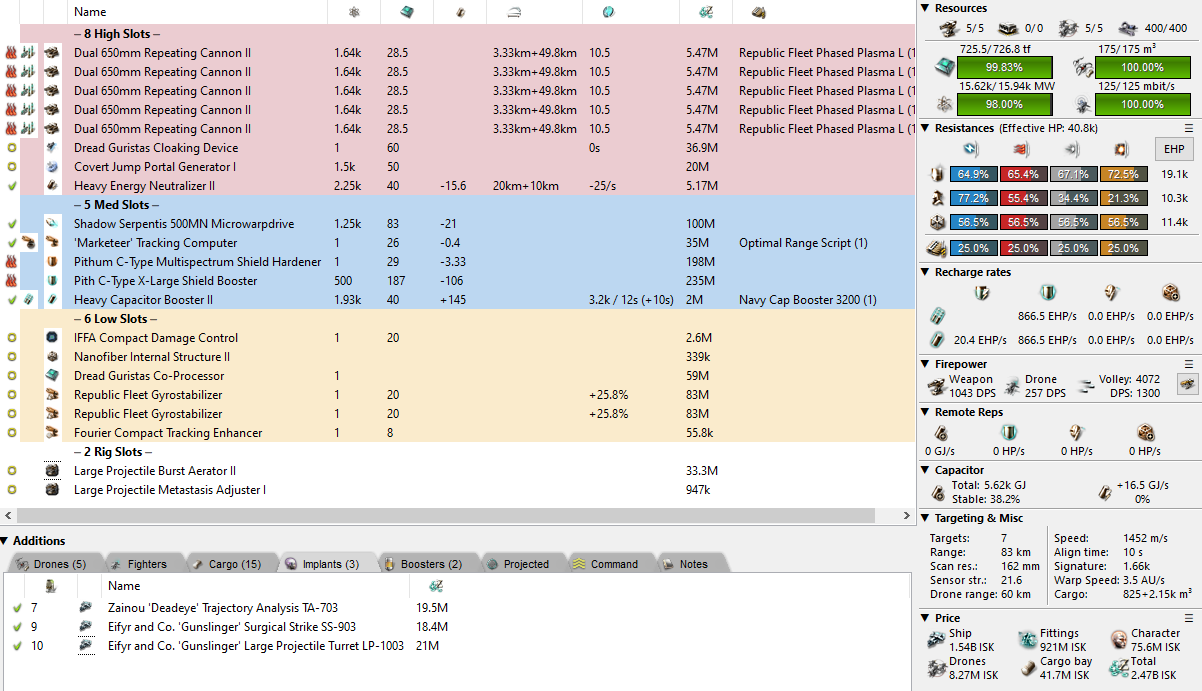Click the Shadow Serpentis 500MN Microwarpdrive icon
Screen dimensions: 1202x691
click(x=52, y=224)
